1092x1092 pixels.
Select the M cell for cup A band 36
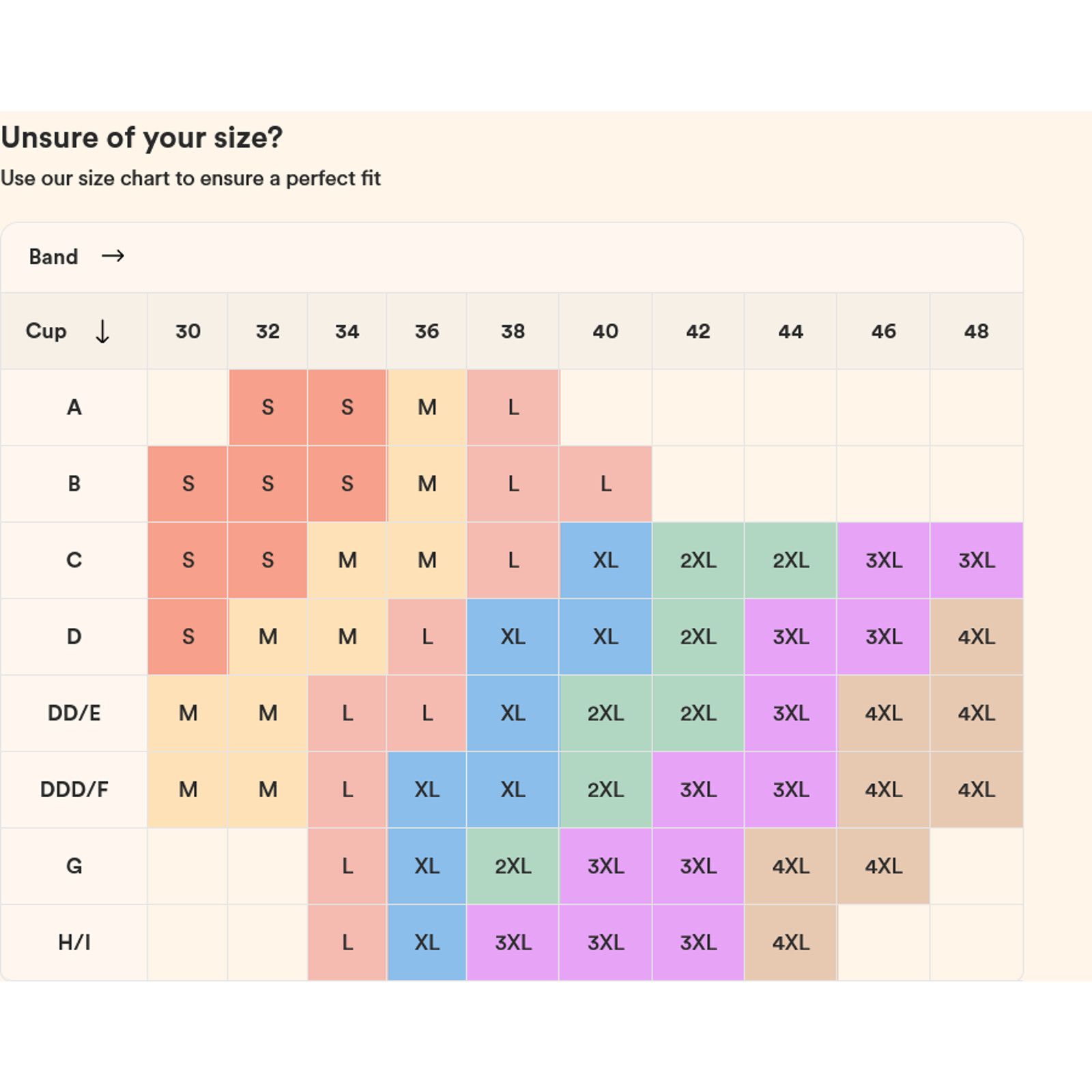(x=427, y=407)
